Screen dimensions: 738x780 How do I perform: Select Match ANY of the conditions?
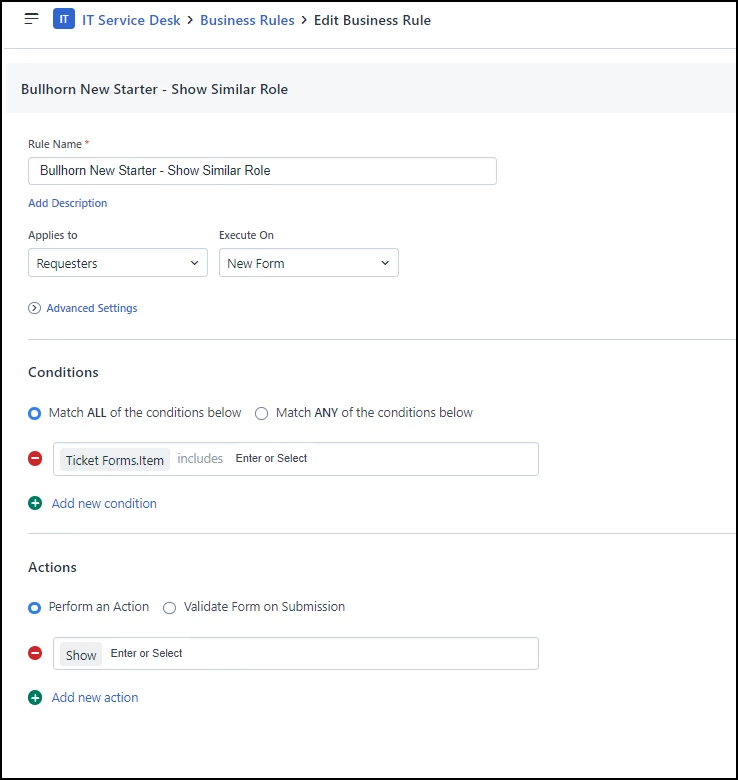click(x=262, y=413)
